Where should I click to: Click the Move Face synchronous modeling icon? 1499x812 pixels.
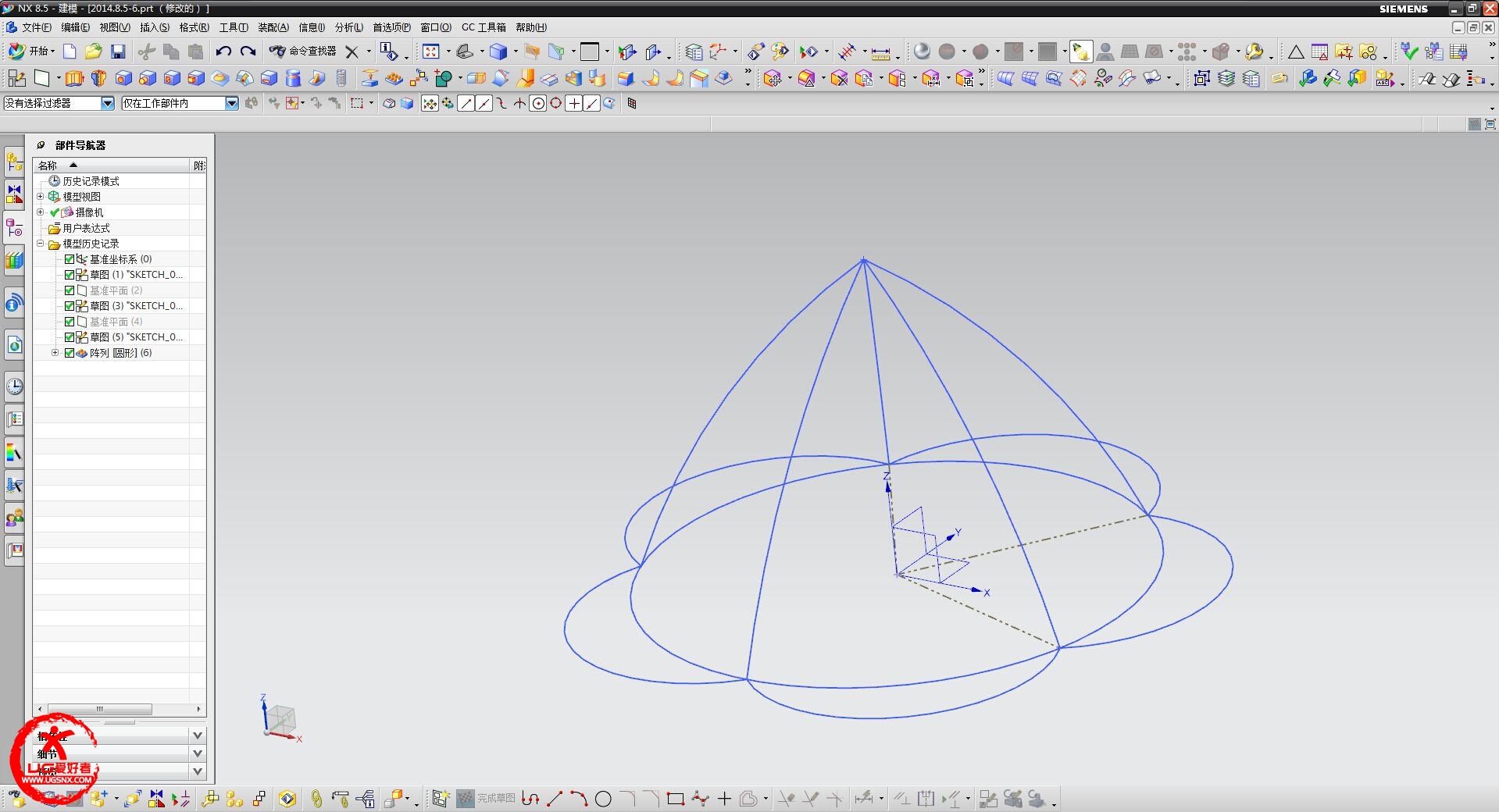tap(772, 78)
